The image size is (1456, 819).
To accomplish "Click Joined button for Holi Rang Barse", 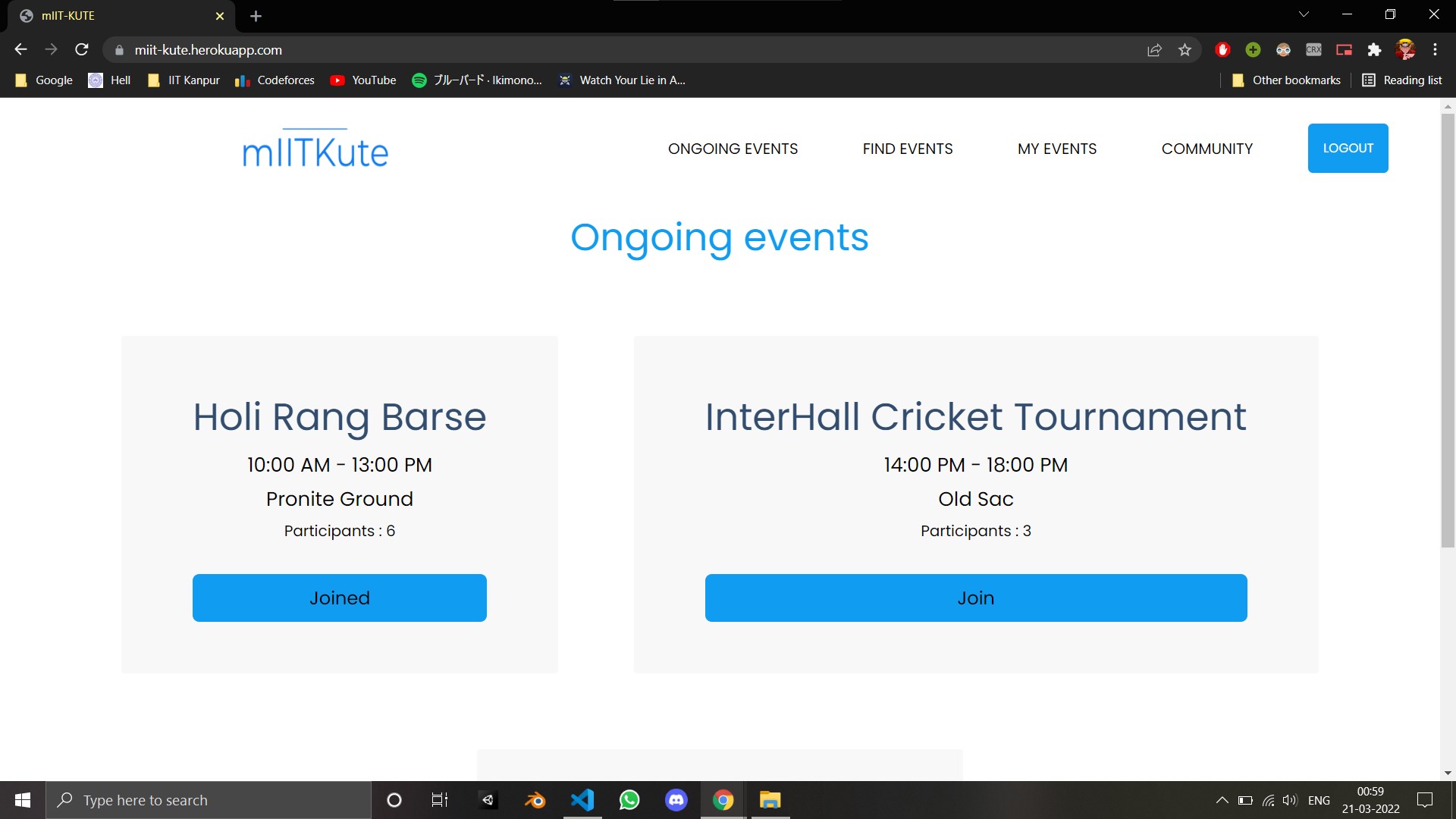I will click(x=340, y=598).
